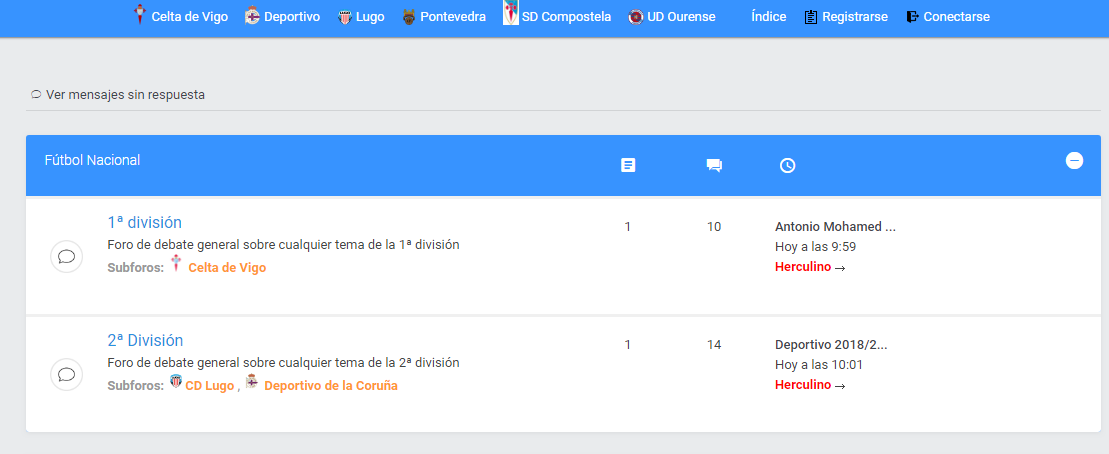This screenshot has width=1109, height=454.
Task: Open the Registrarse menu item
Action: [855, 16]
